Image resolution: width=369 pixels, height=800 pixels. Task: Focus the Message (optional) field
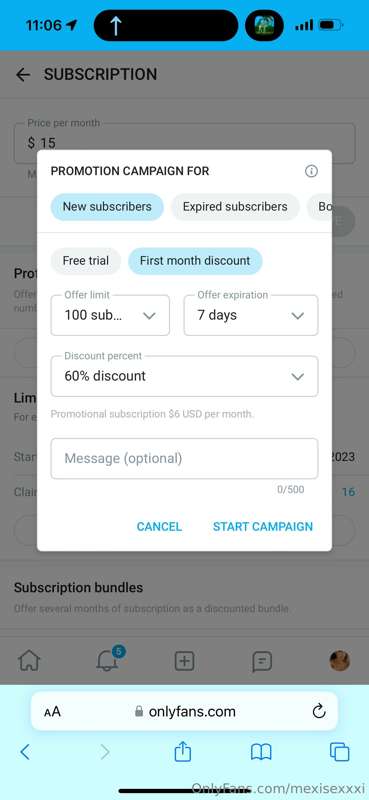point(184,458)
